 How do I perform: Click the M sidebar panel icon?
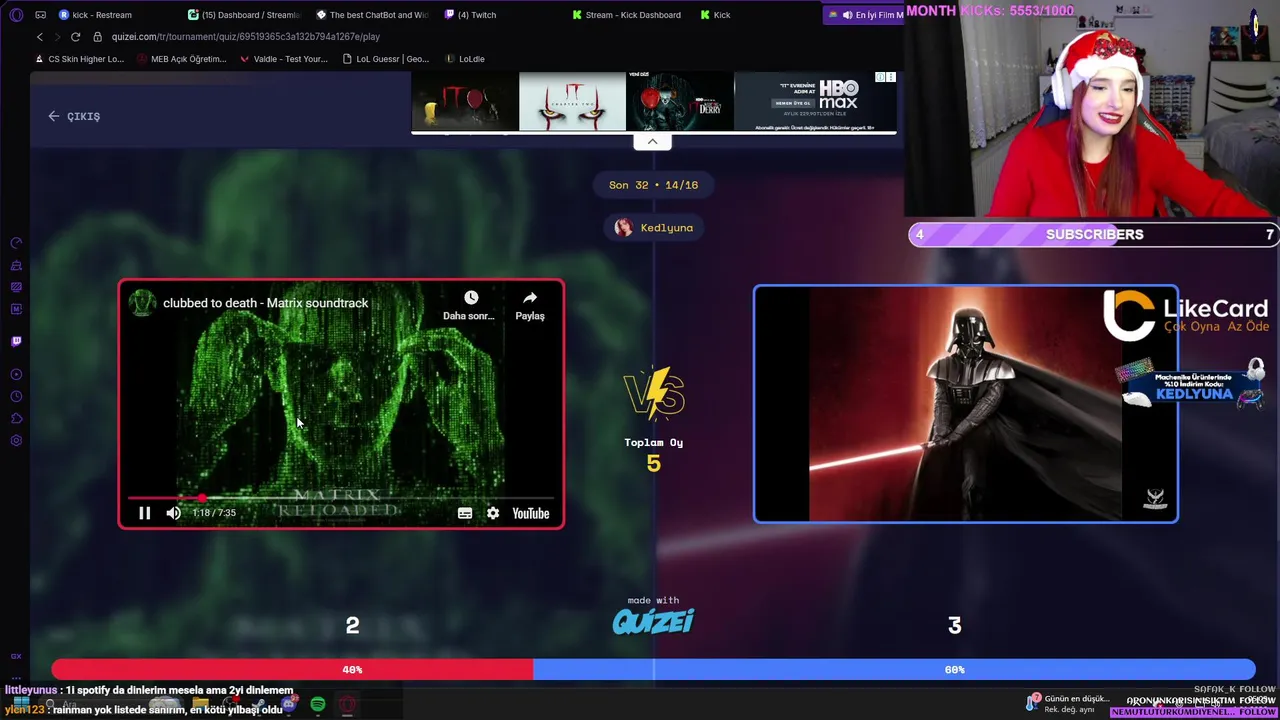pos(16,309)
